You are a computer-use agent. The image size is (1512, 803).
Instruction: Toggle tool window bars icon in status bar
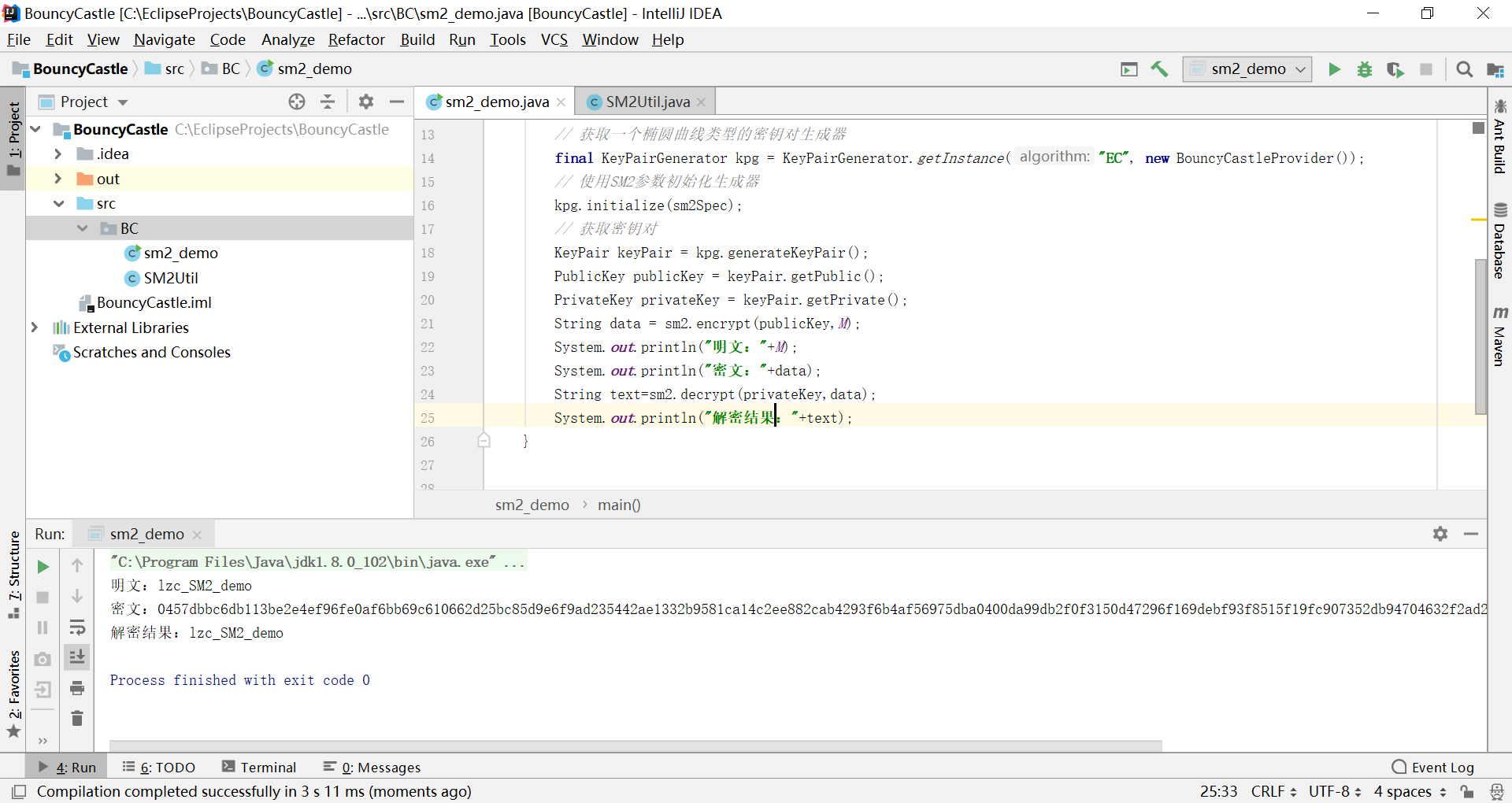click(19, 791)
